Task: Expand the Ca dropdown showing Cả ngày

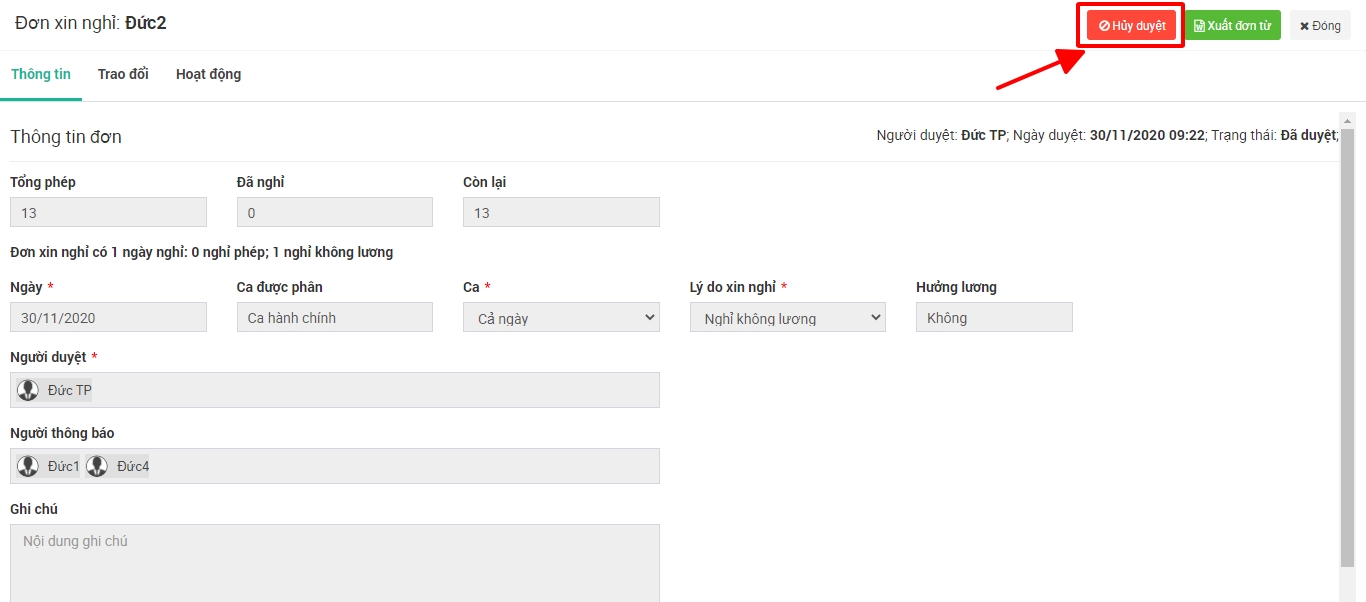Action: click(x=561, y=318)
